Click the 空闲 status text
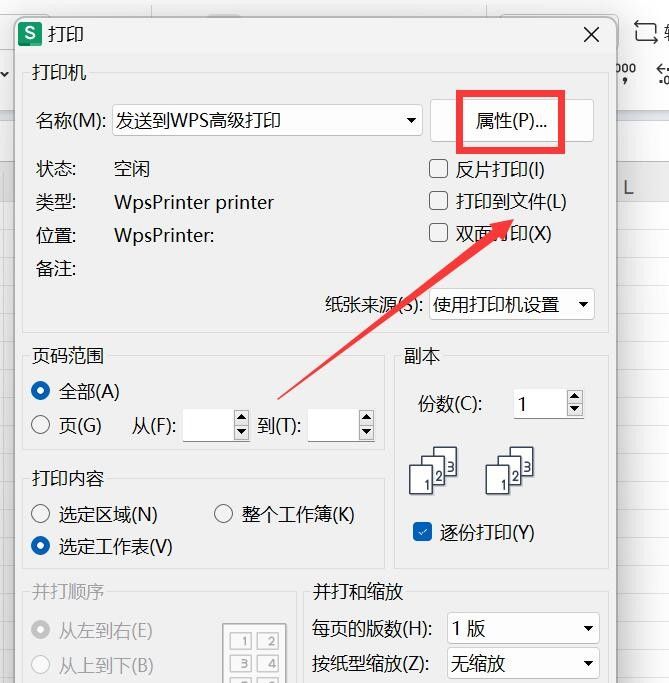Viewport: 669px width, 683px height. (x=132, y=169)
